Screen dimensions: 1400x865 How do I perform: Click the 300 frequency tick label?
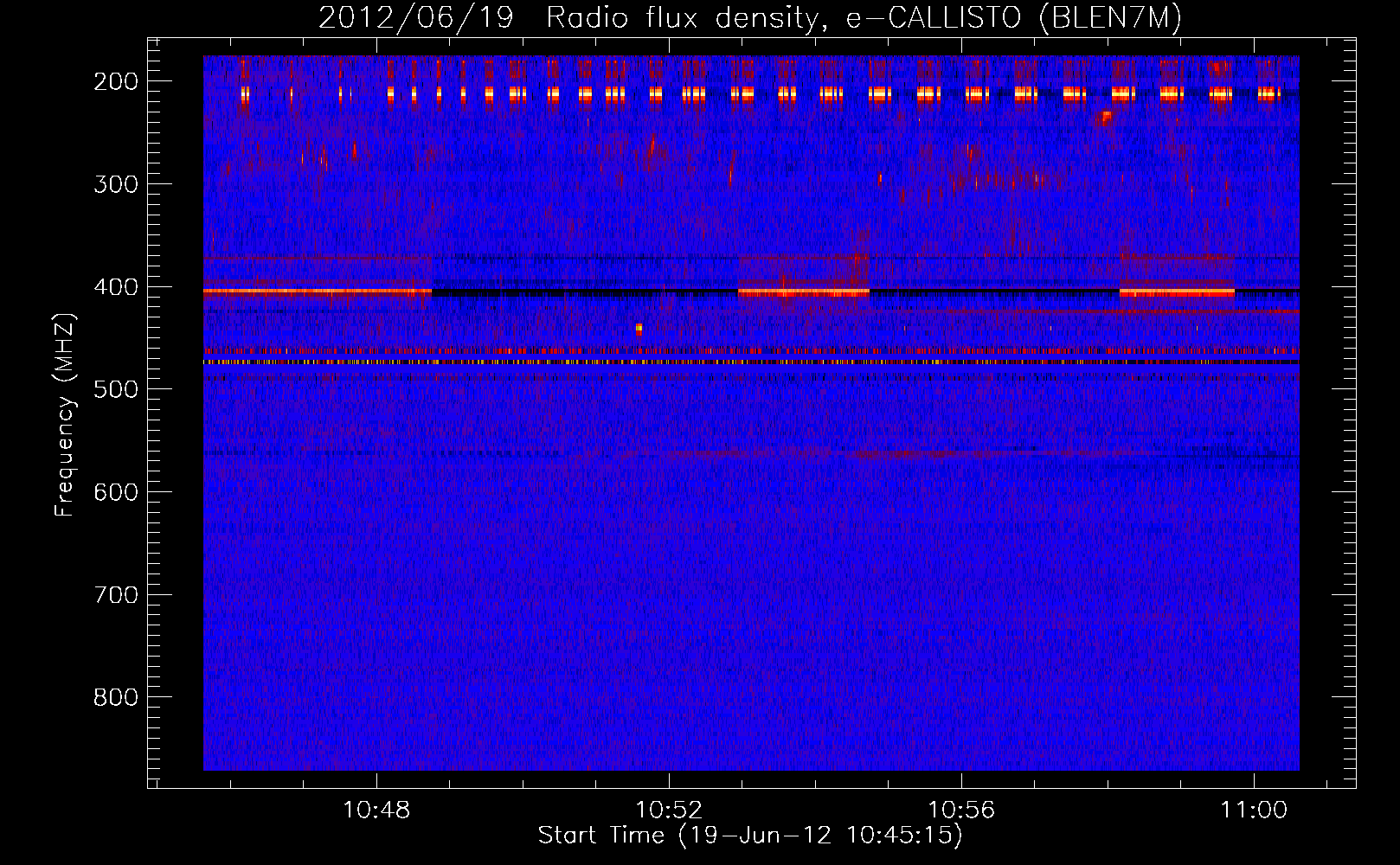click(116, 184)
